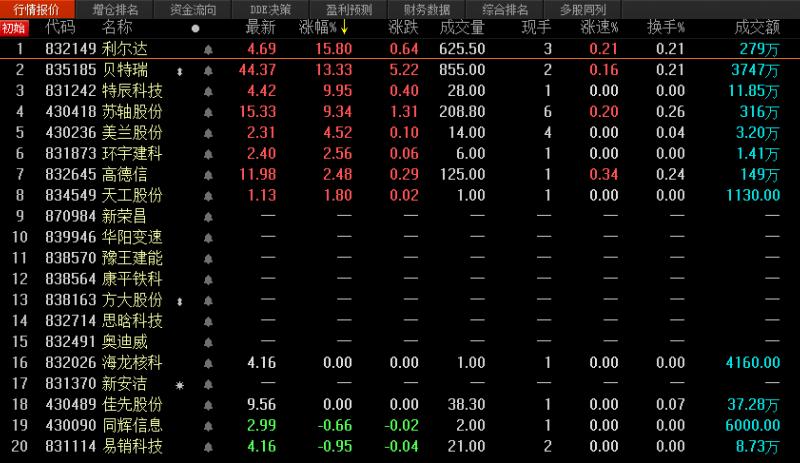The width and height of the screenshot is (800, 463).
Task: Toggle the 涨幅% descending sort arrow
Action: coord(344,27)
